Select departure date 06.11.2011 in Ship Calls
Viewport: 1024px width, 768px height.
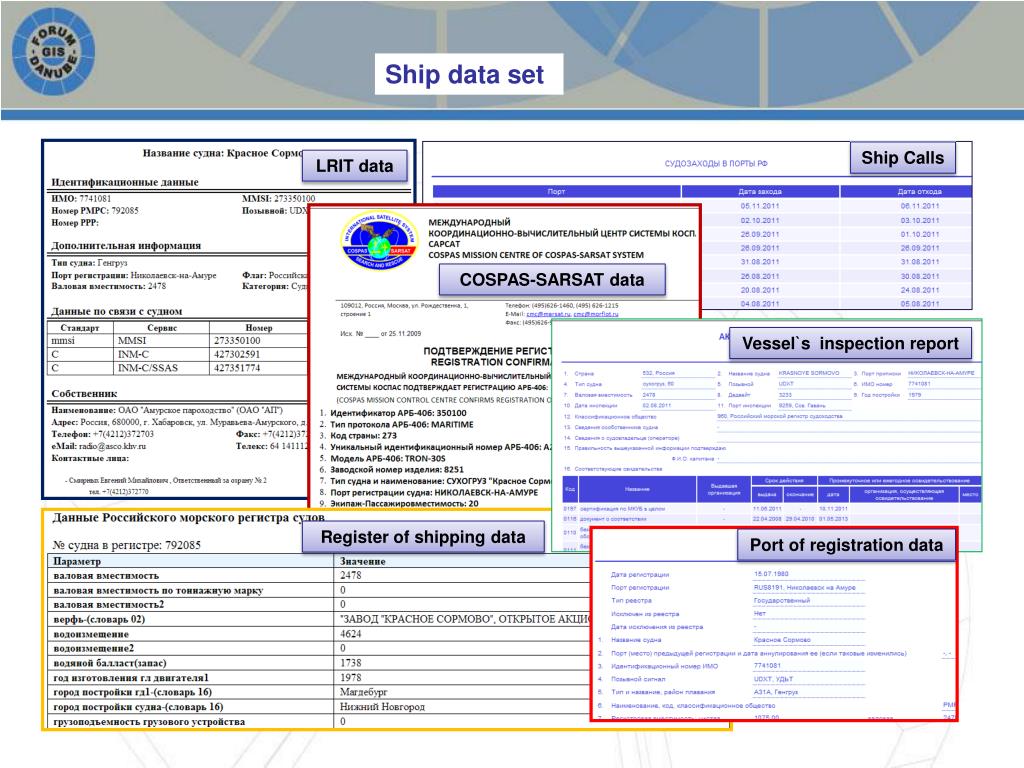tap(920, 206)
